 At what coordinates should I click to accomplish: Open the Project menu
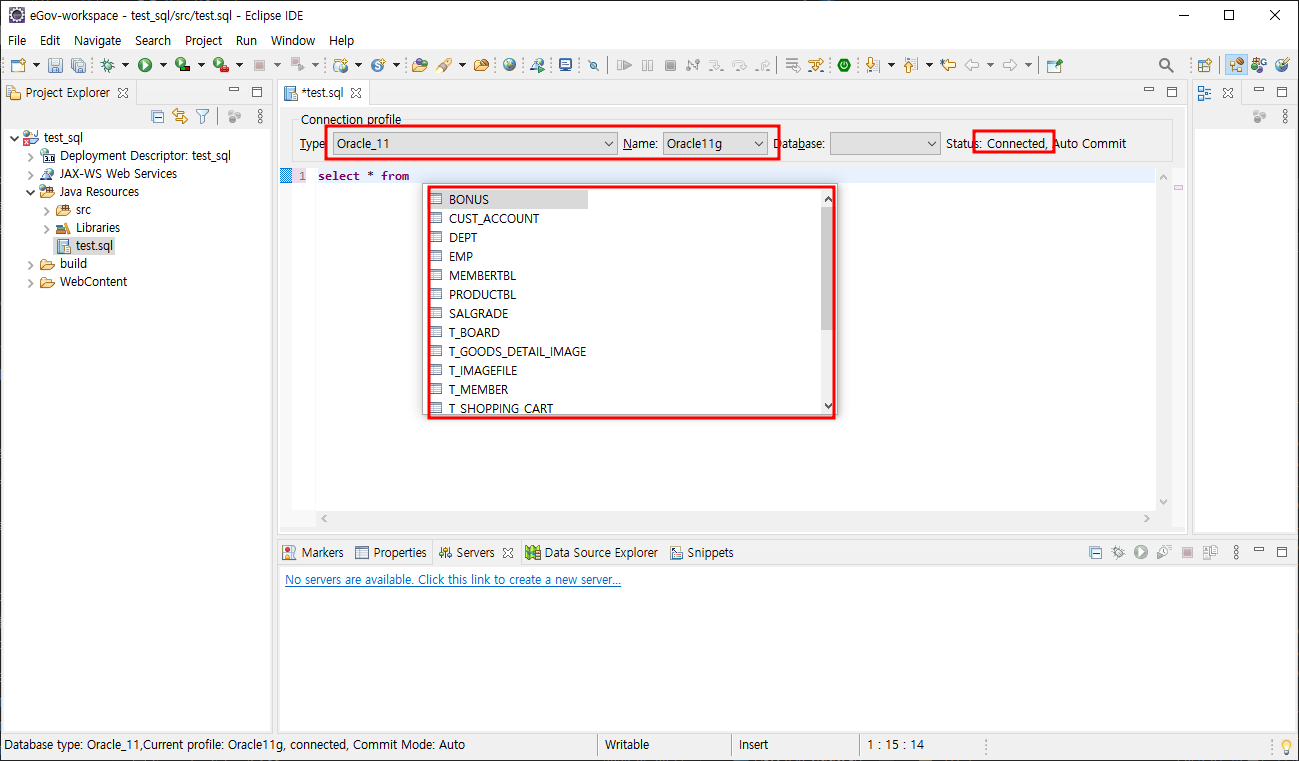pyautogui.click(x=204, y=40)
